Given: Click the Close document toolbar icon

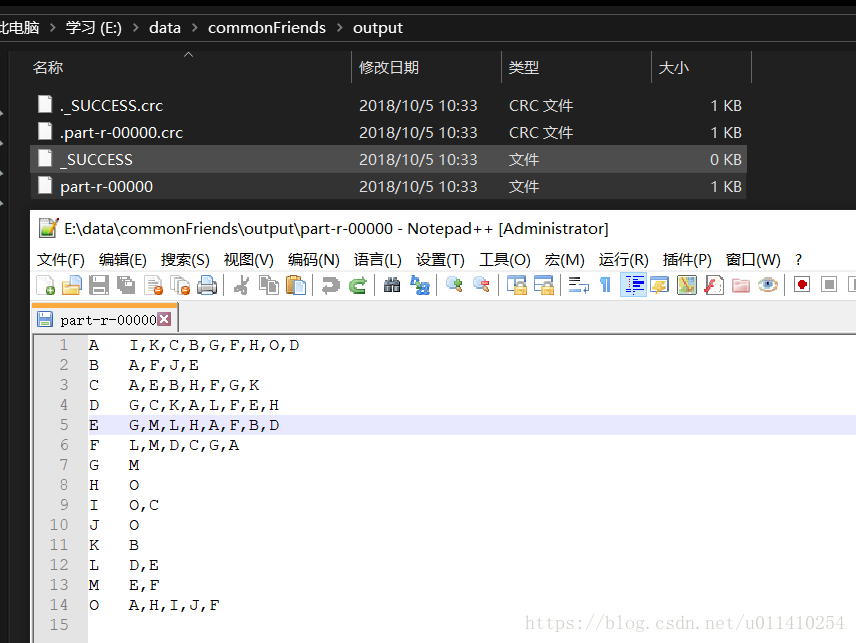Looking at the screenshot, I should 153,285.
